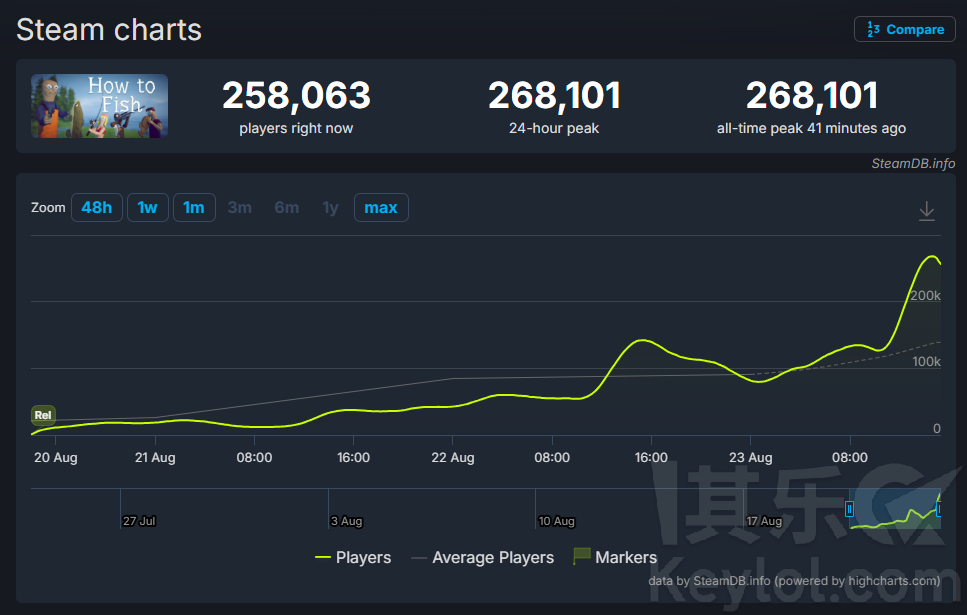Click the Compare button
The width and height of the screenshot is (967, 615).
click(905, 29)
